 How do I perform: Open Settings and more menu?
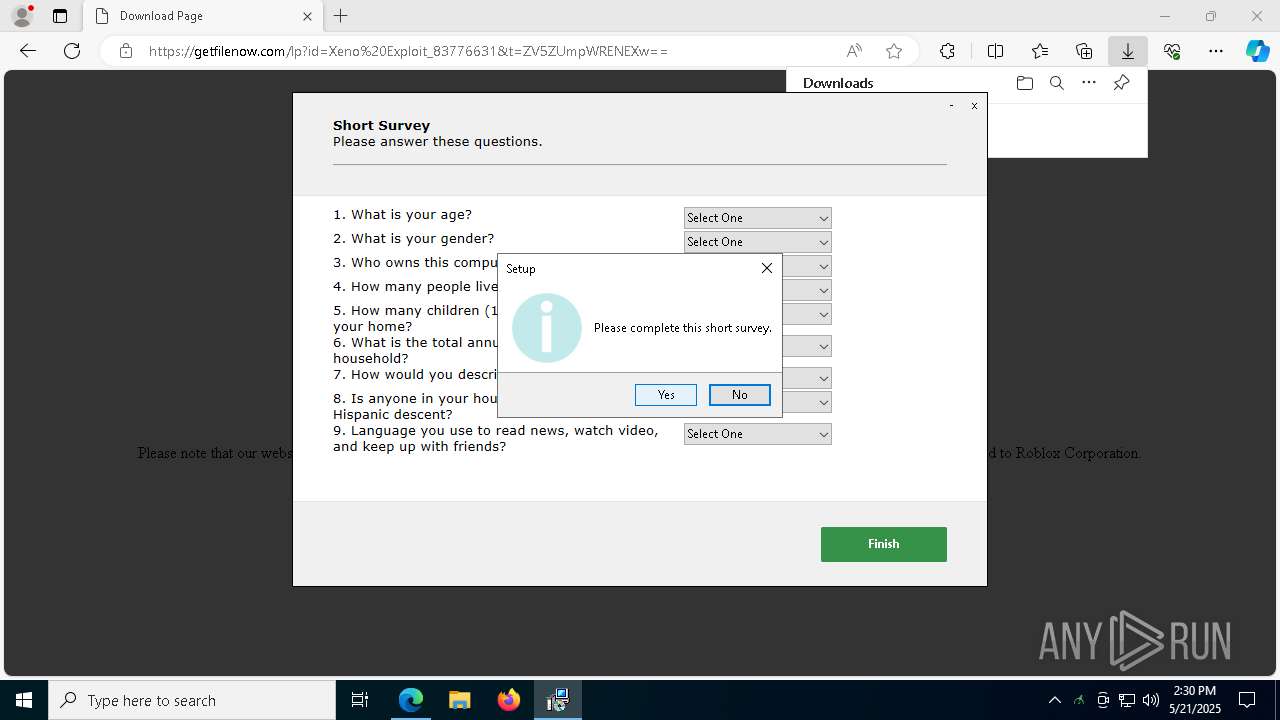[1216, 51]
